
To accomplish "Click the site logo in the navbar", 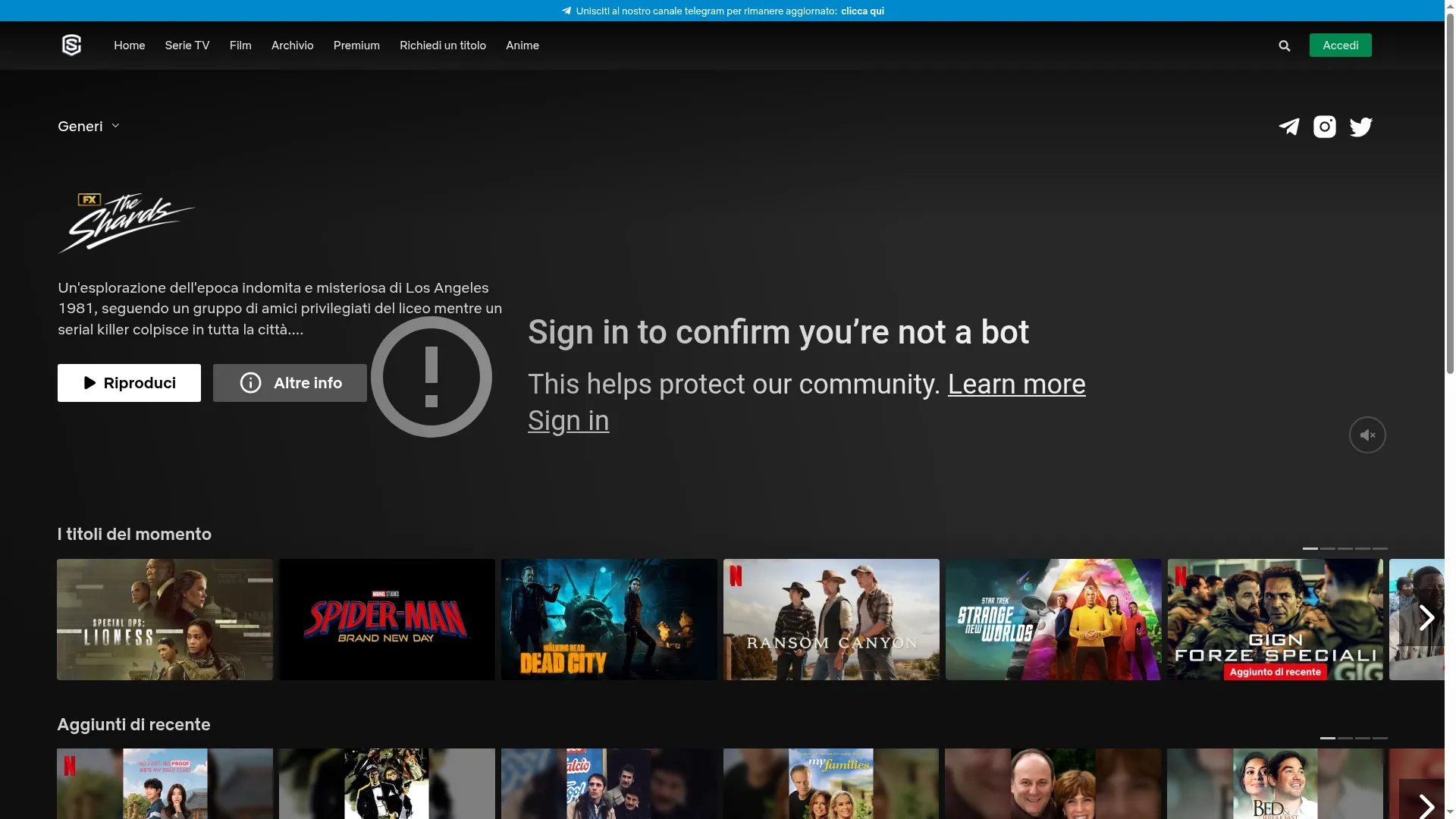I will [x=71, y=45].
